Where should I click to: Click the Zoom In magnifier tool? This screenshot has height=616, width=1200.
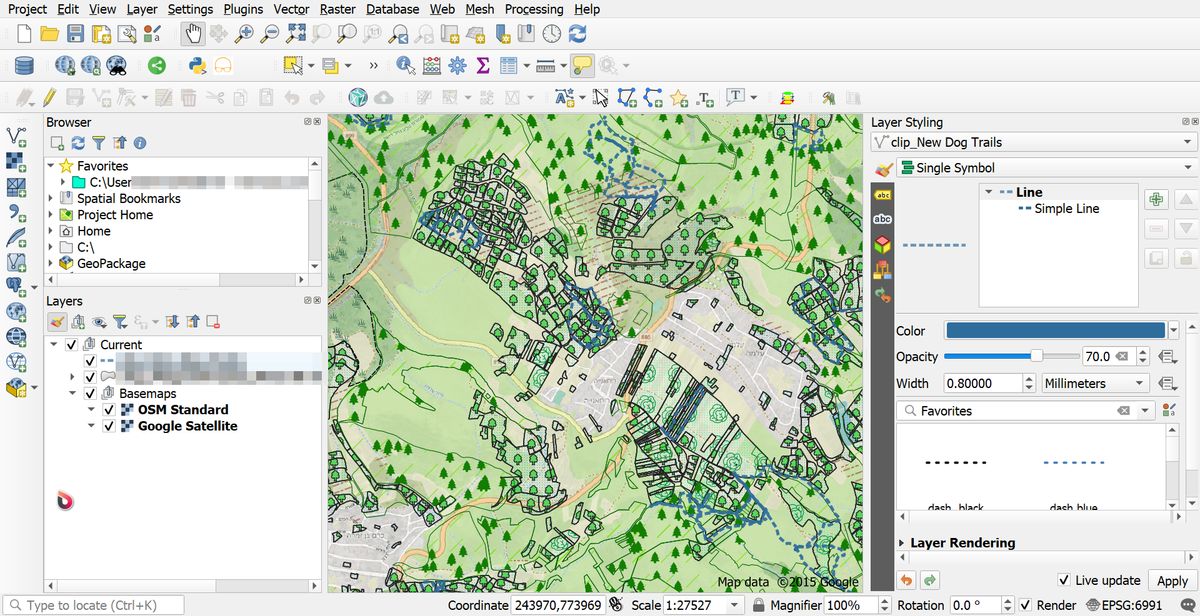(x=244, y=34)
